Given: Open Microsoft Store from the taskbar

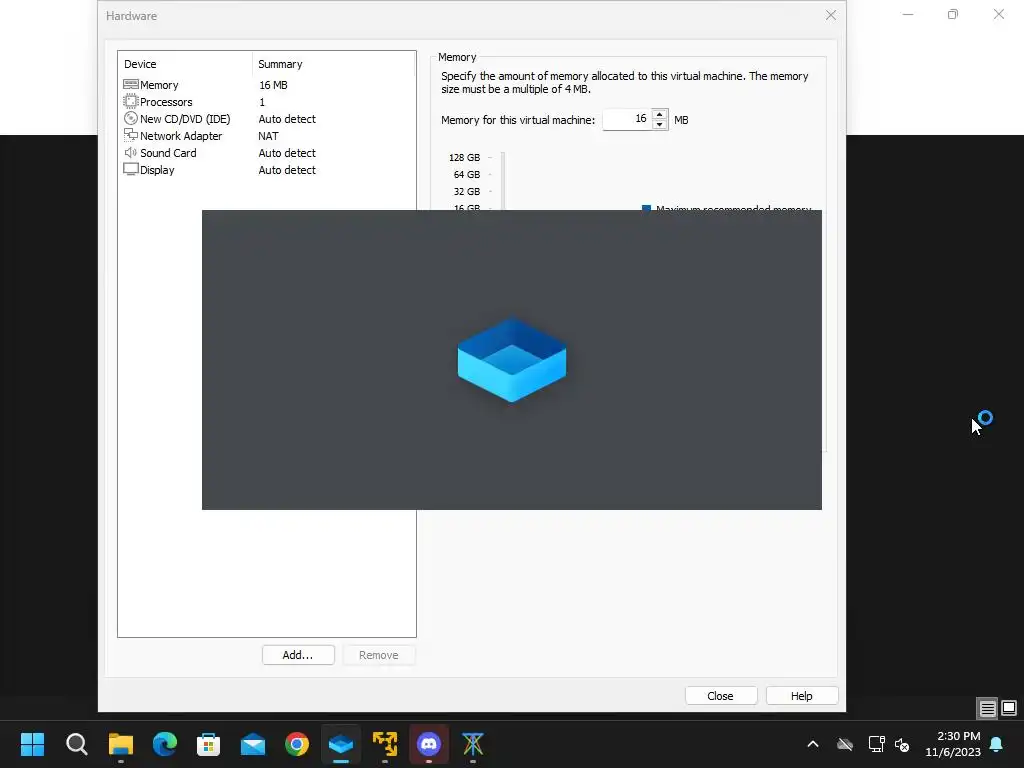Looking at the screenshot, I should point(208,744).
